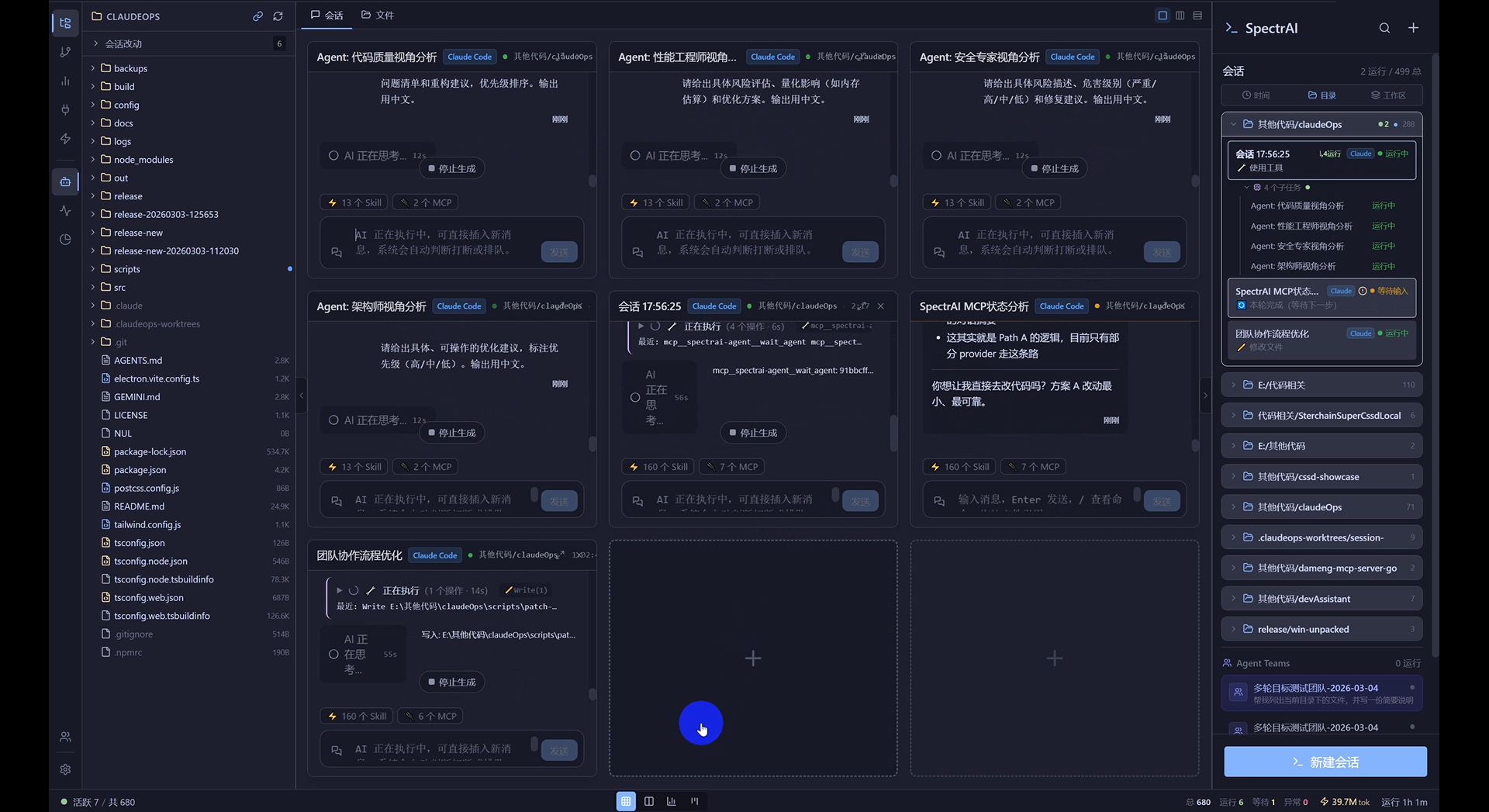Image resolution: width=1489 pixels, height=812 pixels.
Task: Stop generation in 代码质量视角分析 agent card
Action: pyautogui.click(x=451, y=169)
